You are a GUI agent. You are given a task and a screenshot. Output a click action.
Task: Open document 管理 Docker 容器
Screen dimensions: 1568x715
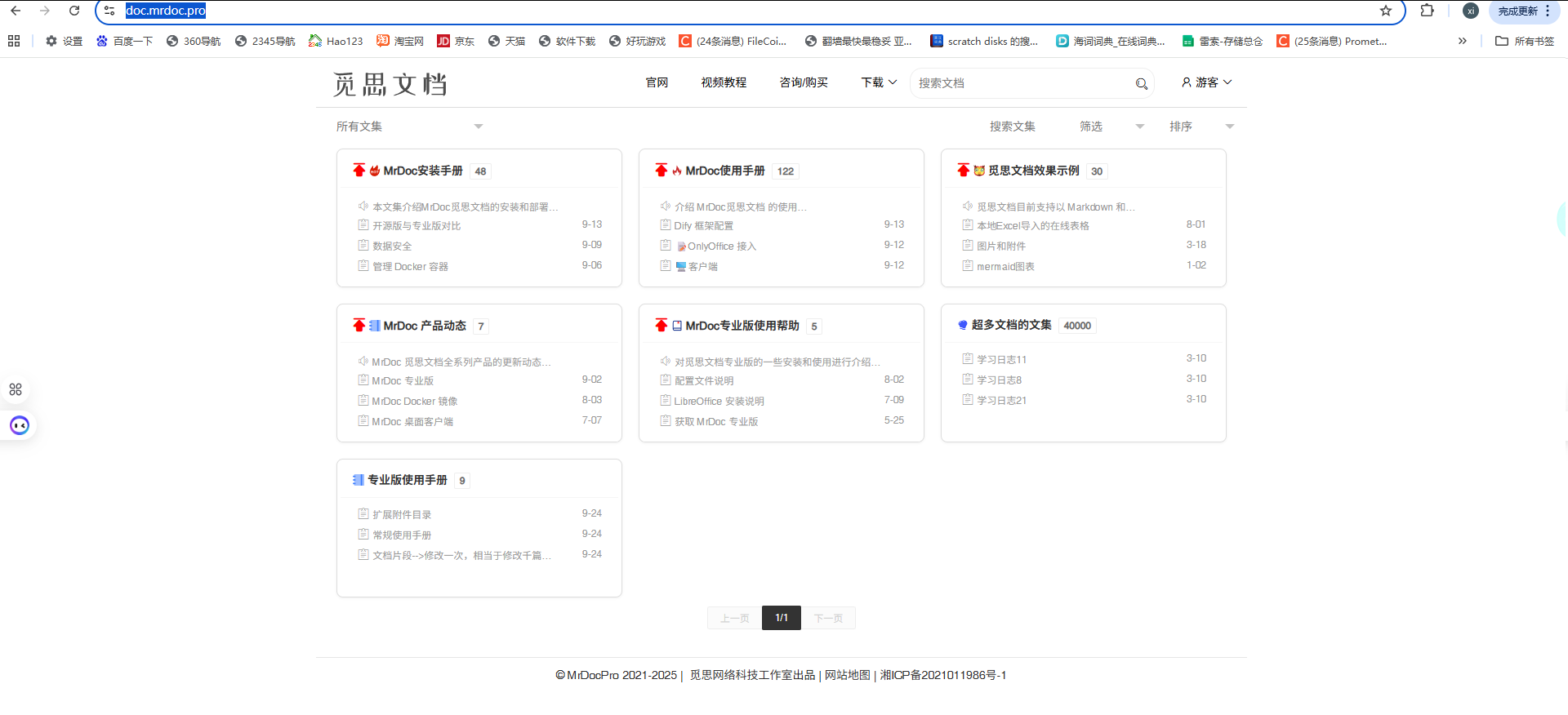410,266
